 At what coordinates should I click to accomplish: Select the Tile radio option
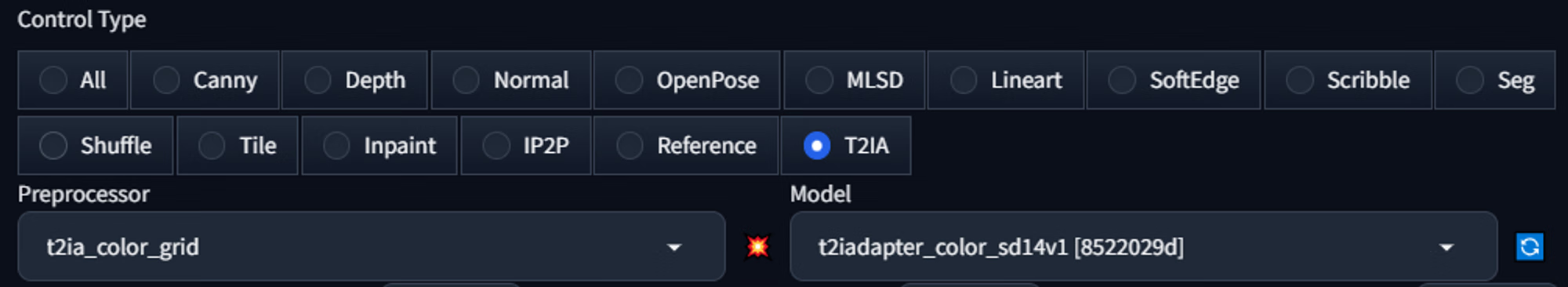(x=238, y=145)
